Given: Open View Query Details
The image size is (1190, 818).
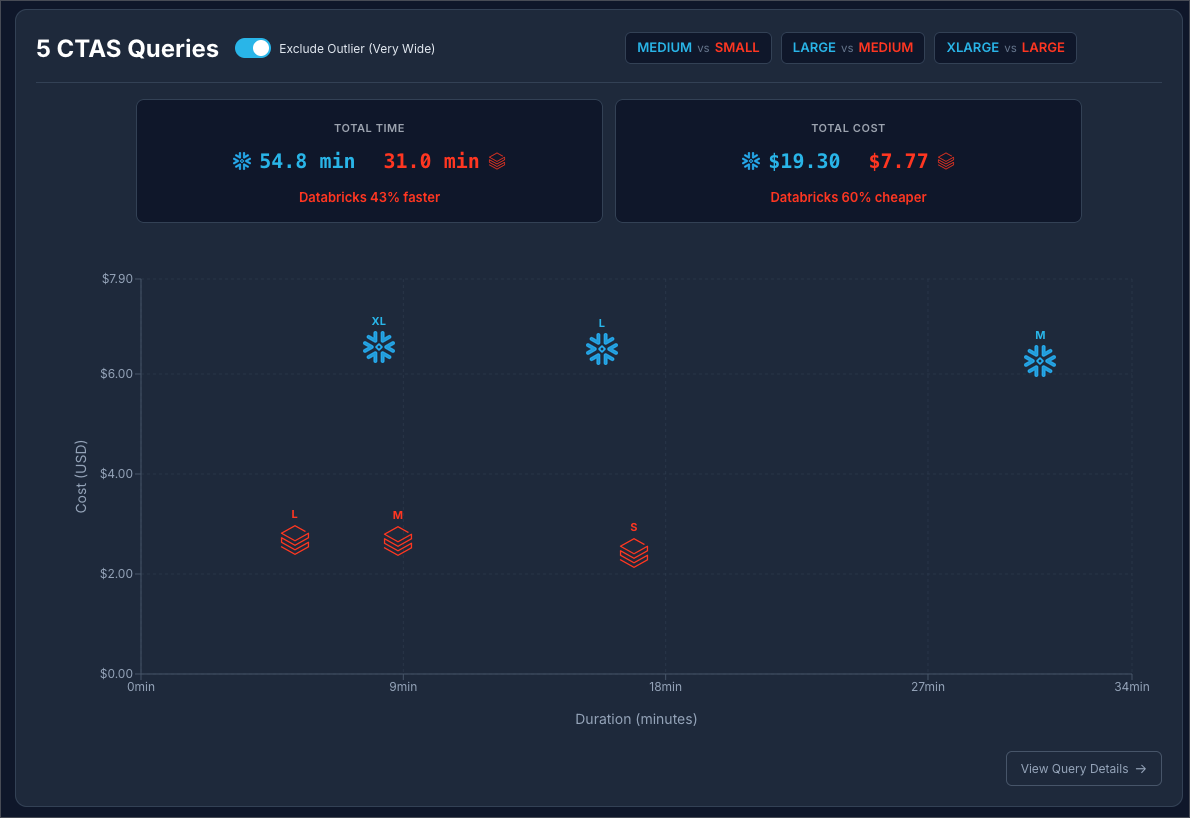Looking at the screenshot, I should [1084, 769].
